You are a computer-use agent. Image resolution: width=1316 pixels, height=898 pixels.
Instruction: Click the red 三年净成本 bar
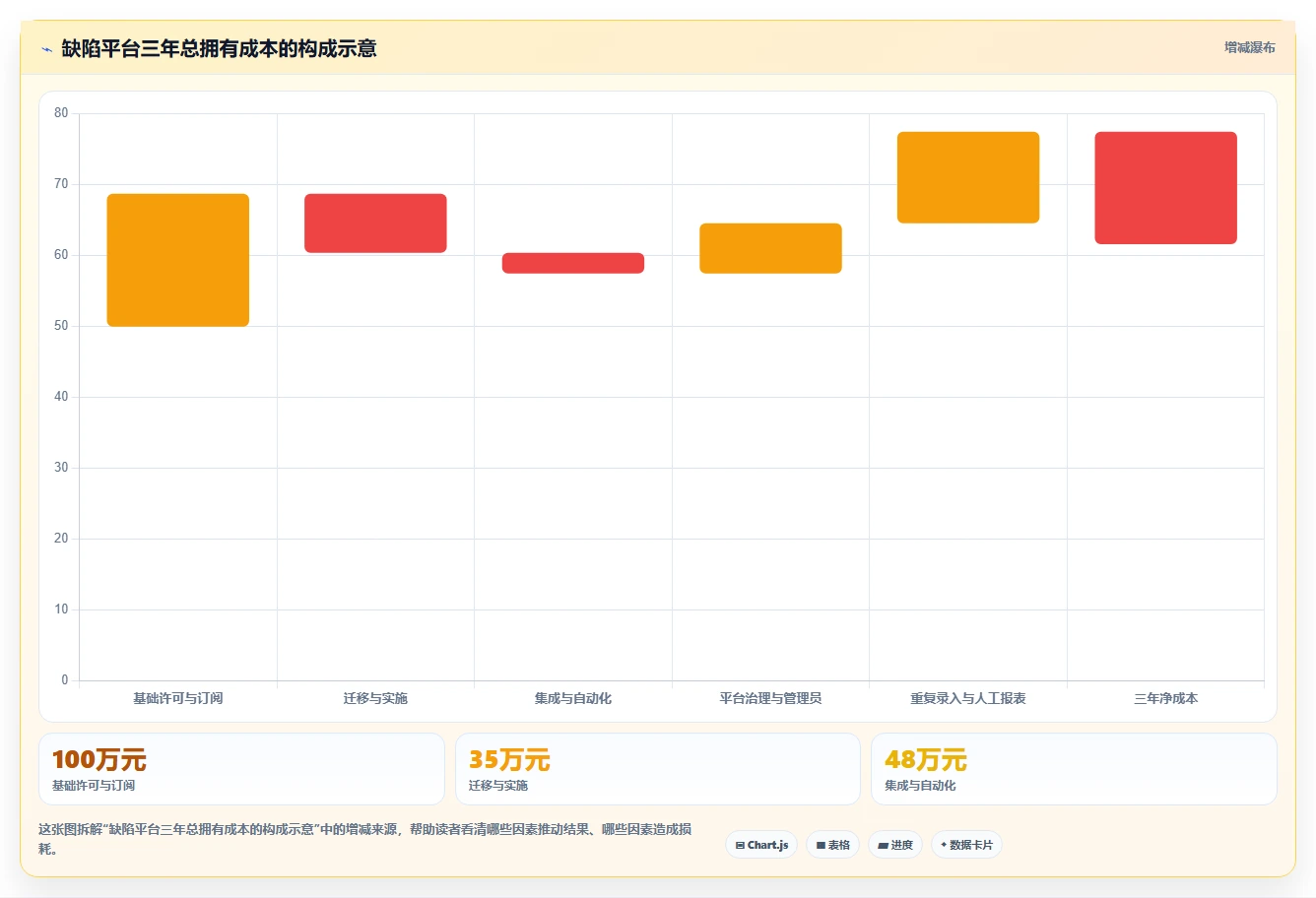coord(1165,188)
